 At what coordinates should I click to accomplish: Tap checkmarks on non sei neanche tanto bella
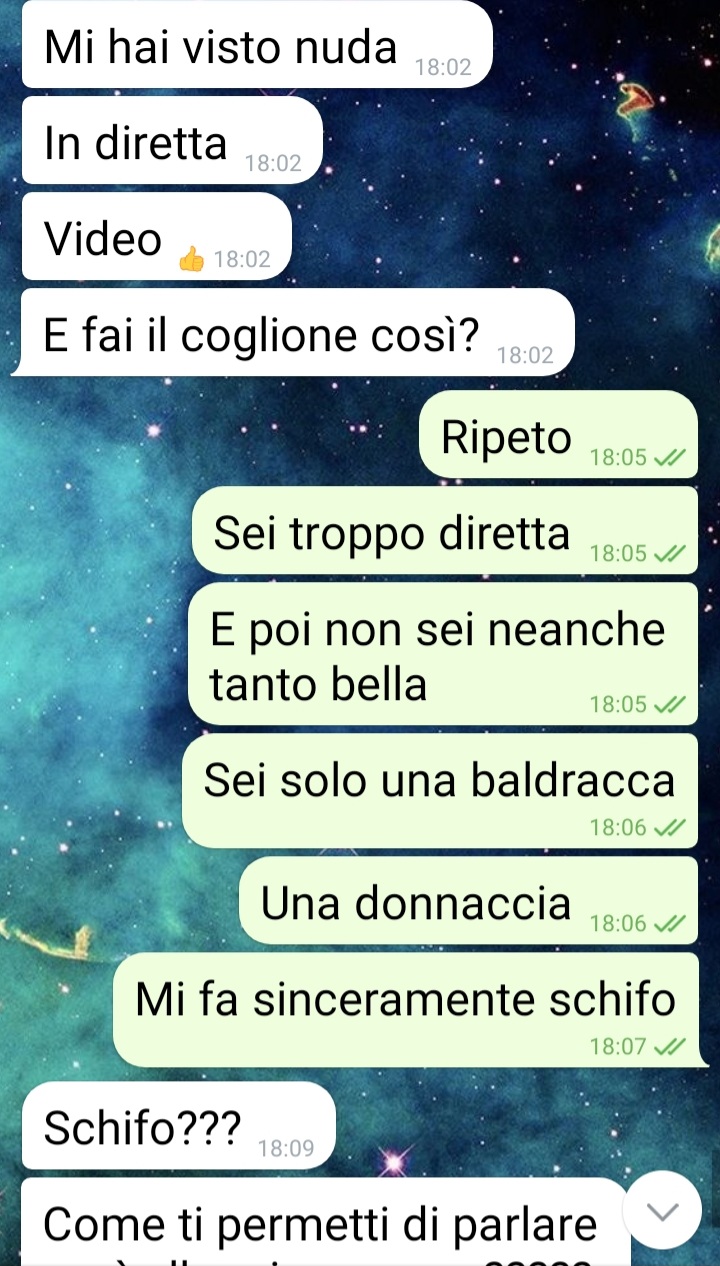click(669, 704)
